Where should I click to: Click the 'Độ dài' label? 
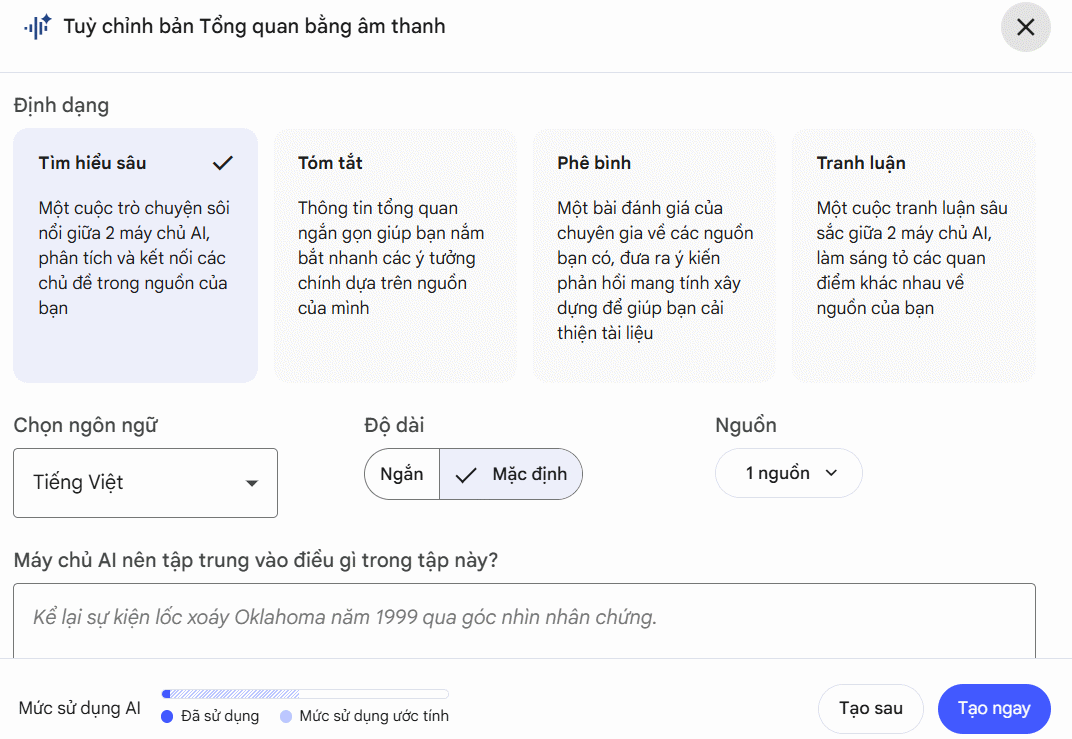click(x=394, y=425)
